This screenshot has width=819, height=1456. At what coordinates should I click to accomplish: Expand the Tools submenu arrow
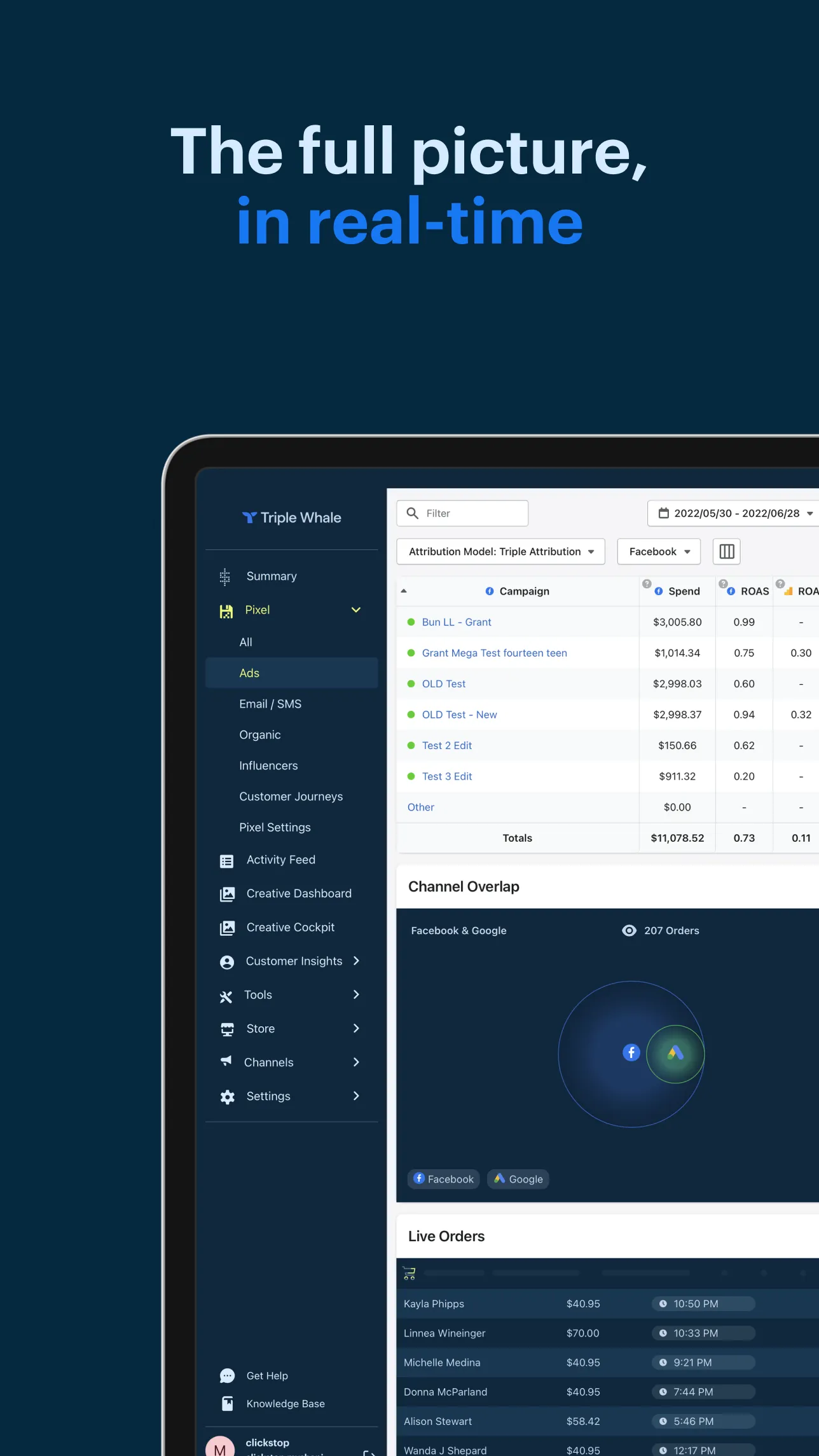356,994
